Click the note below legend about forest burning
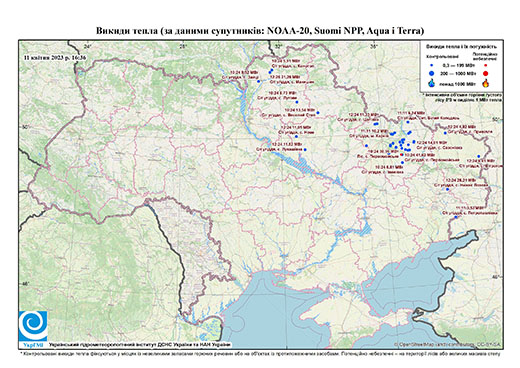 pyautogui.click(x=462, y=97)
